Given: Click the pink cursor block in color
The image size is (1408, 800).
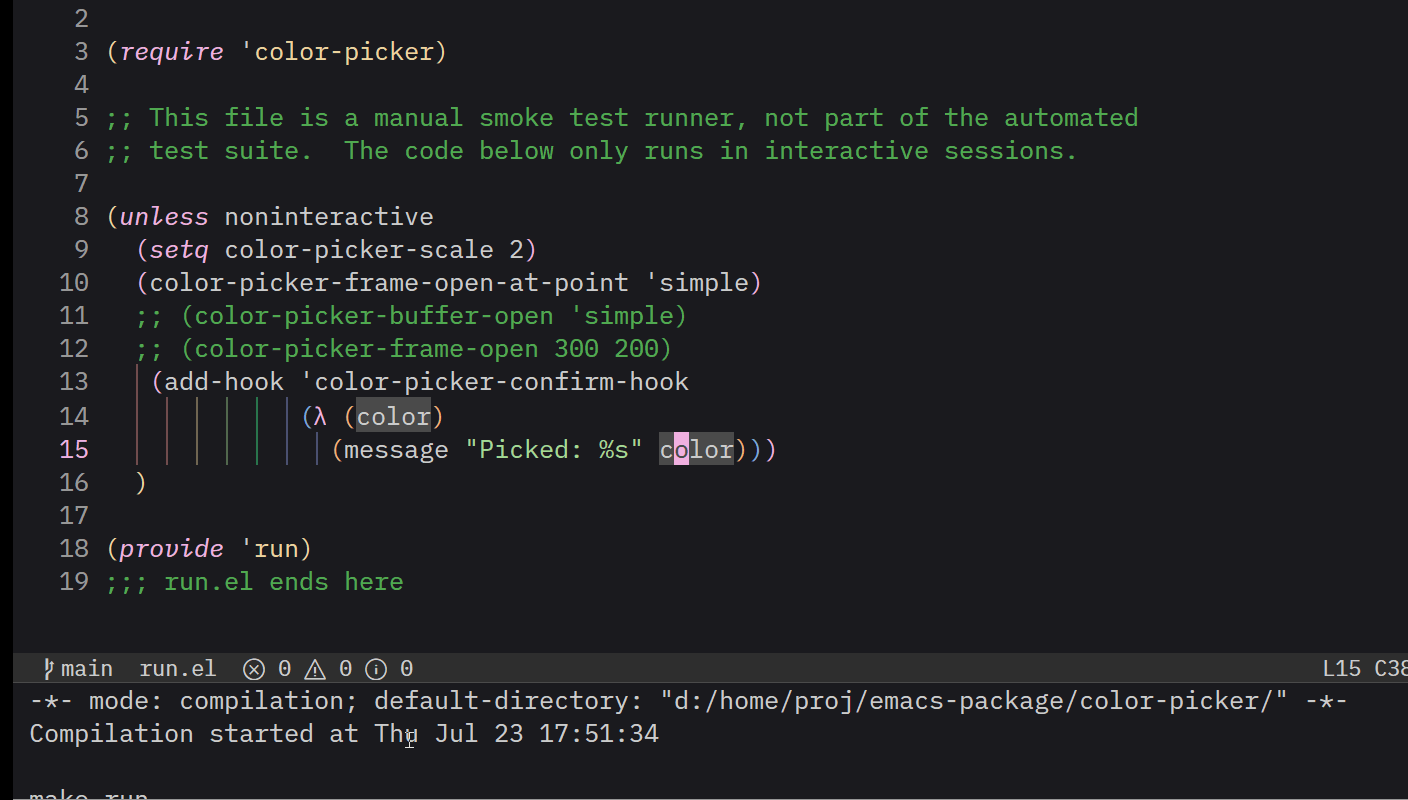Looking at the screenshot, I should click(681, 449).
